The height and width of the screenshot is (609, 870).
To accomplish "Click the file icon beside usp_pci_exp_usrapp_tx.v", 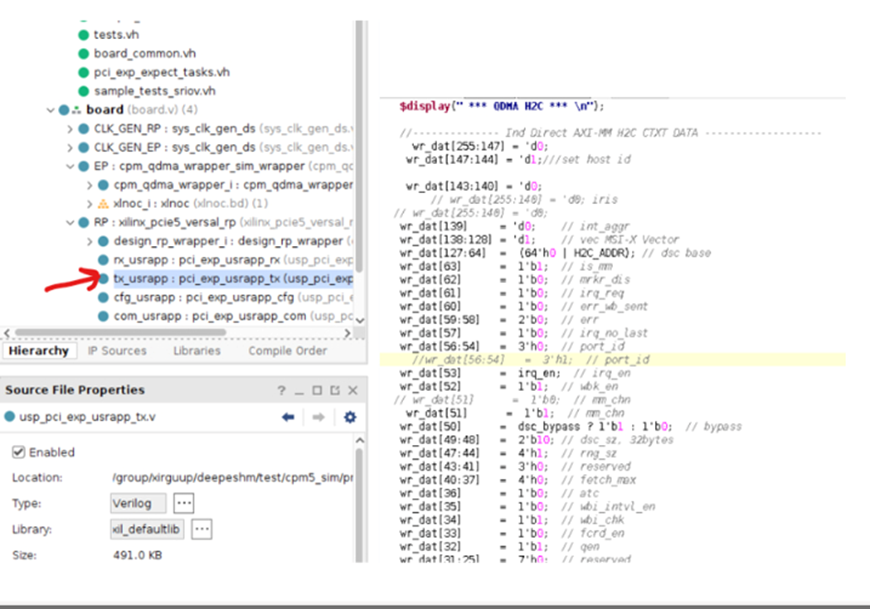I will point(9,417).
